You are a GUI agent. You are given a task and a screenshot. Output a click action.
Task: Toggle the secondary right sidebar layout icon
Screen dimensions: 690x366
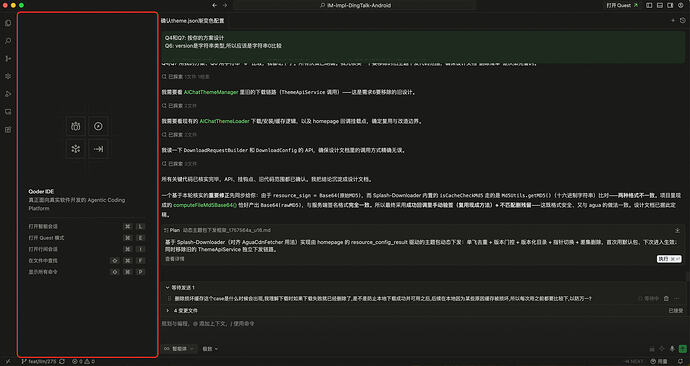coord(670,5)
